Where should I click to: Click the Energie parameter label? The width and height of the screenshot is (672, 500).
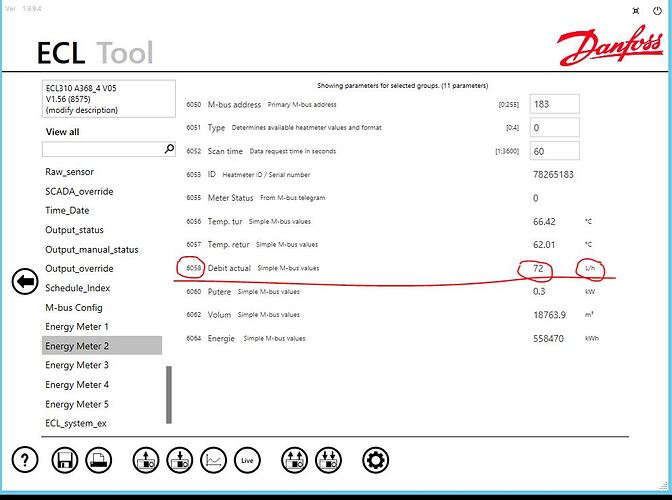[x=221, y=338]
